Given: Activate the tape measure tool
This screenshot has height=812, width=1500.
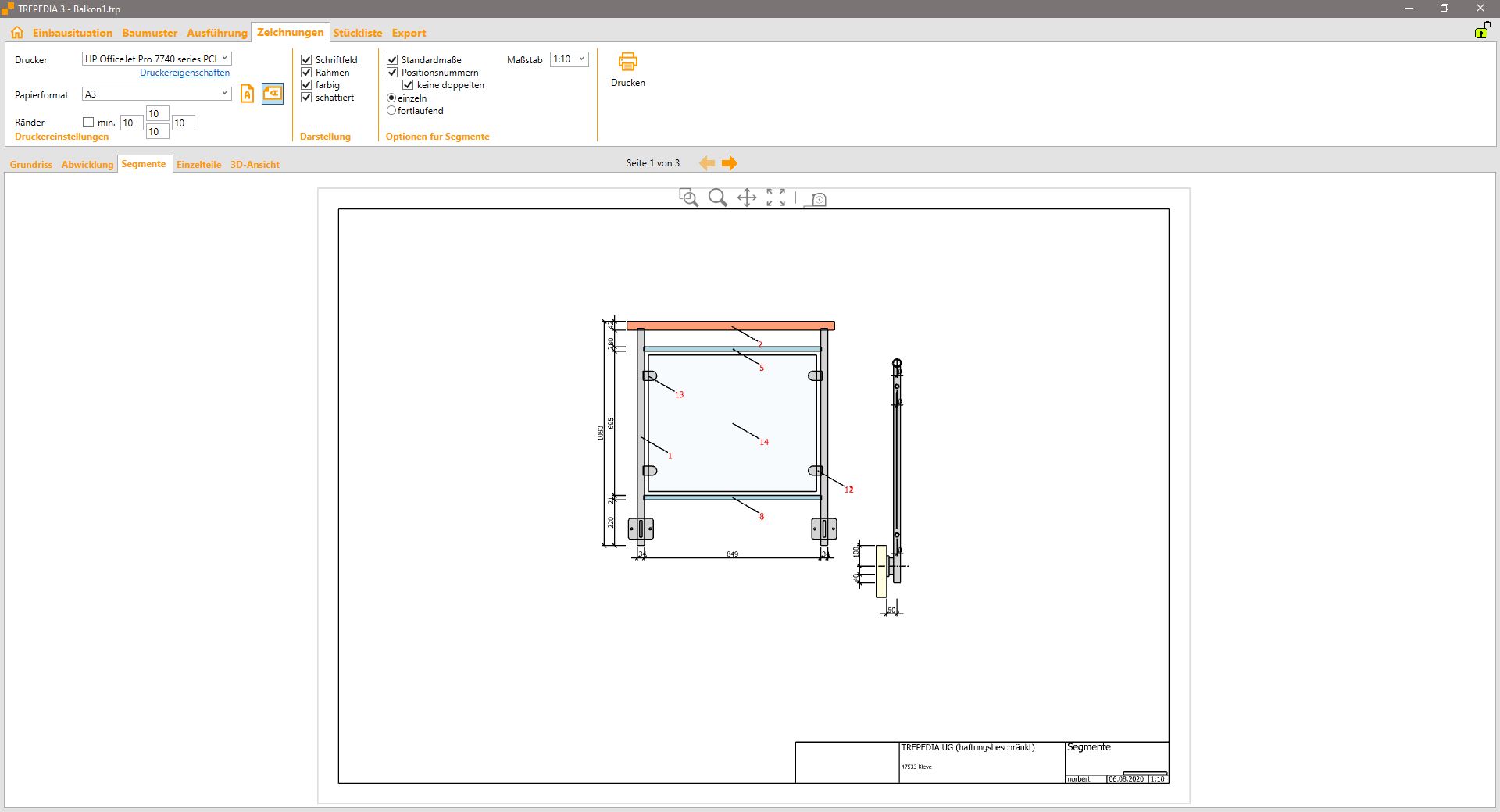Looking at the screenshot, I should tap(816, 200).
